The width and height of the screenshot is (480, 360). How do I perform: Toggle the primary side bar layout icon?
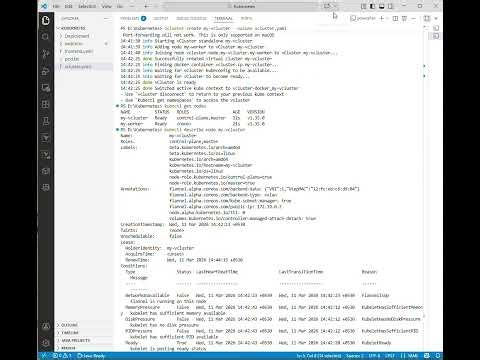(x=373, y=6)
